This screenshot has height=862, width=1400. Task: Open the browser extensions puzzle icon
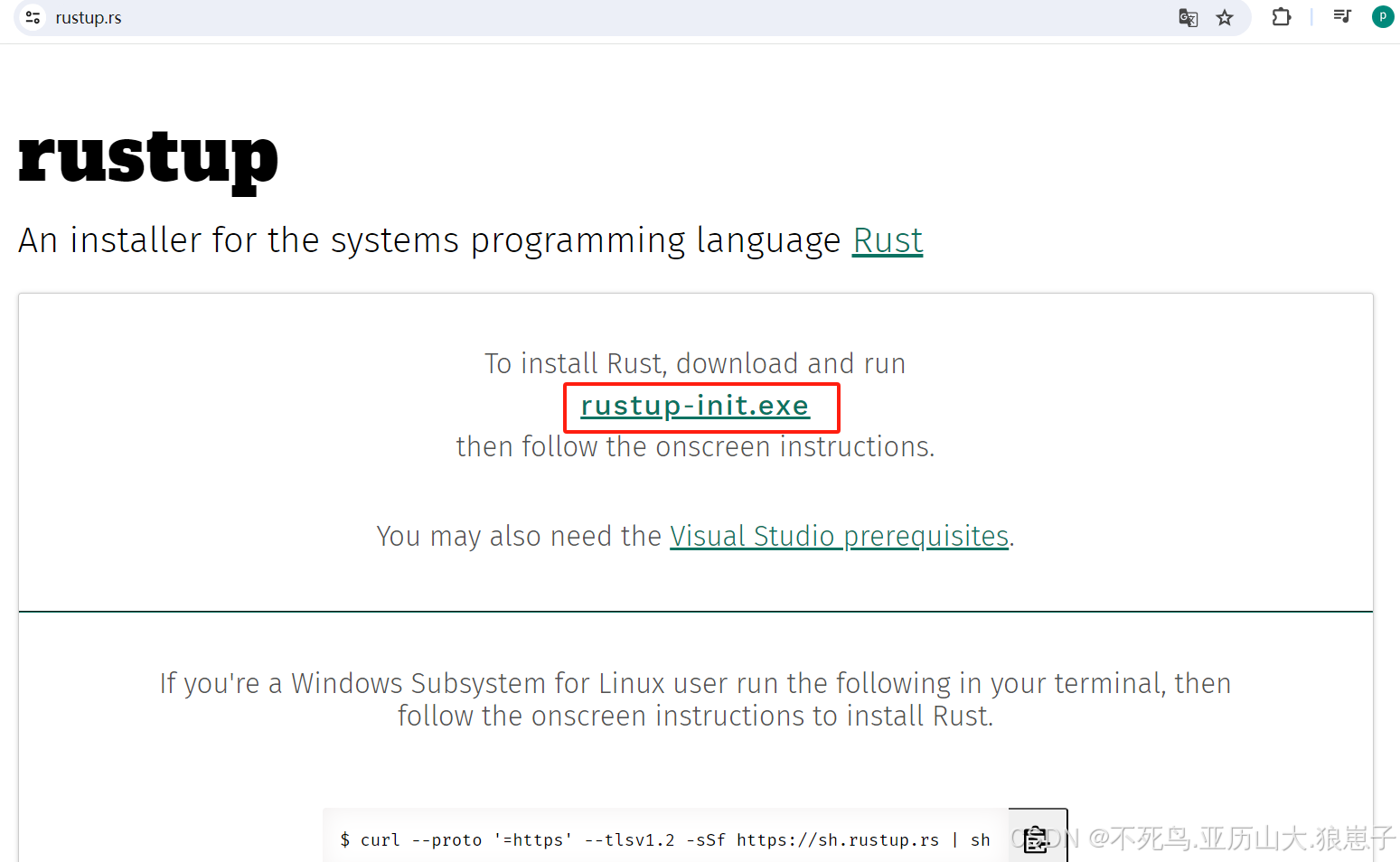coord(1282,16)
